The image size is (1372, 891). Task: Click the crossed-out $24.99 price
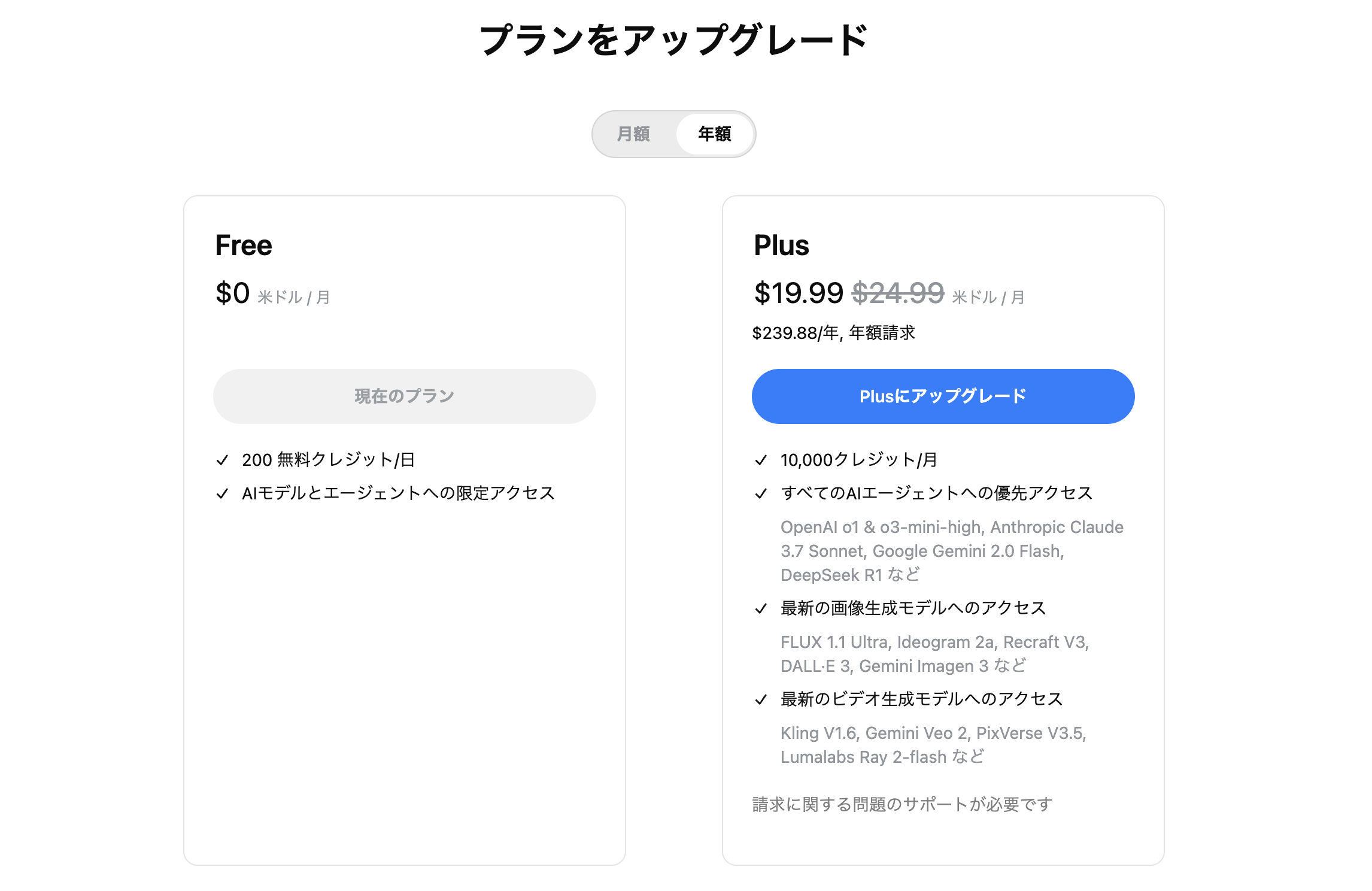(x=898, y=293)
